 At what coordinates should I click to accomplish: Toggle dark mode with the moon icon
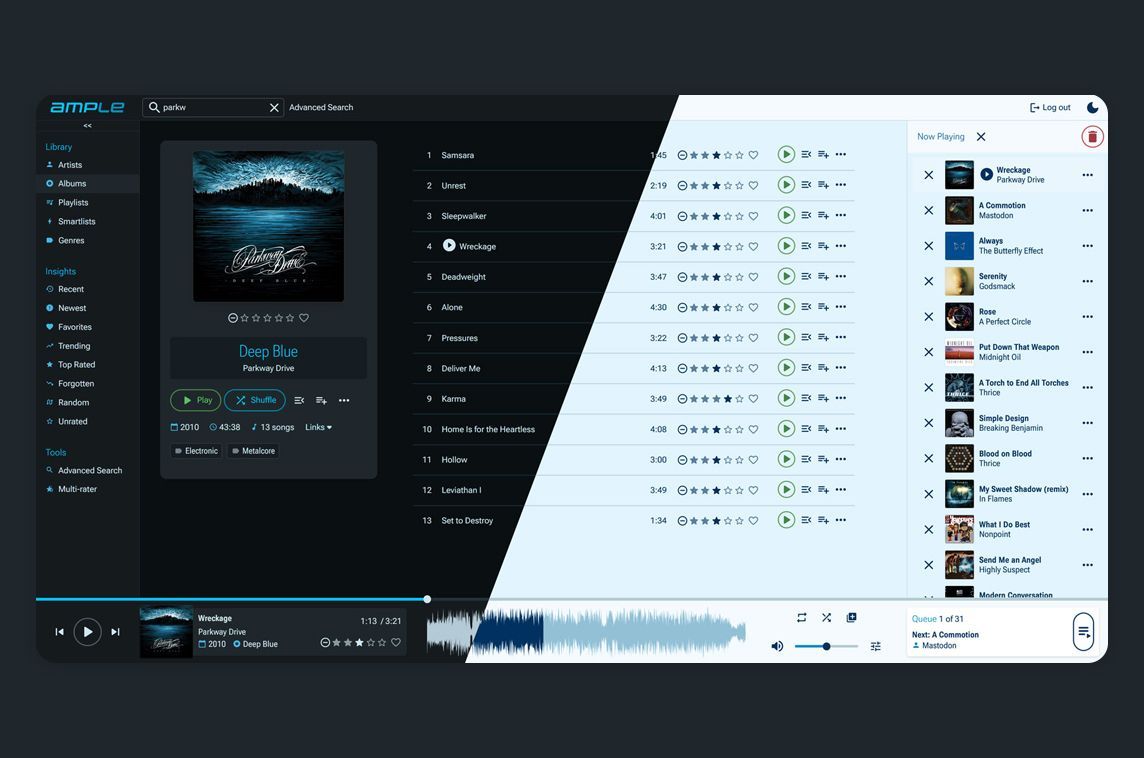coord(1092,107)
